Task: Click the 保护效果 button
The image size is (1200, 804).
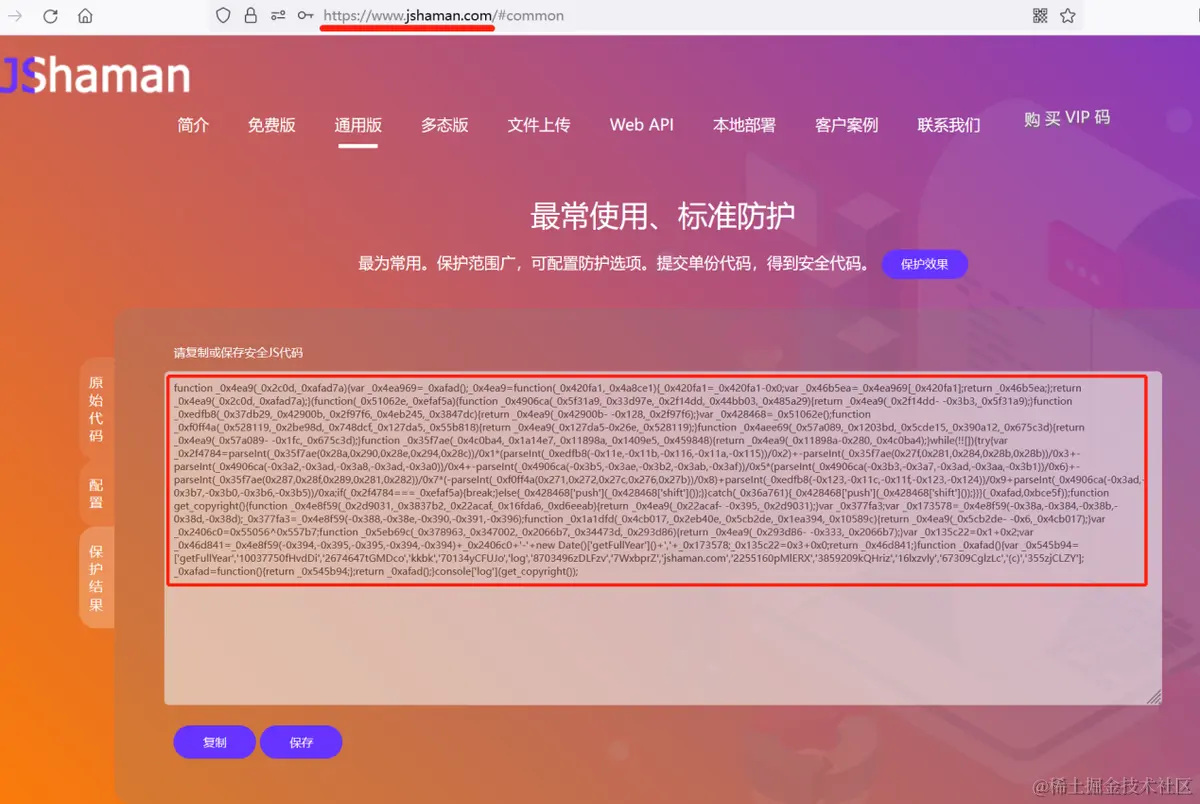Action: coord(924,264)
